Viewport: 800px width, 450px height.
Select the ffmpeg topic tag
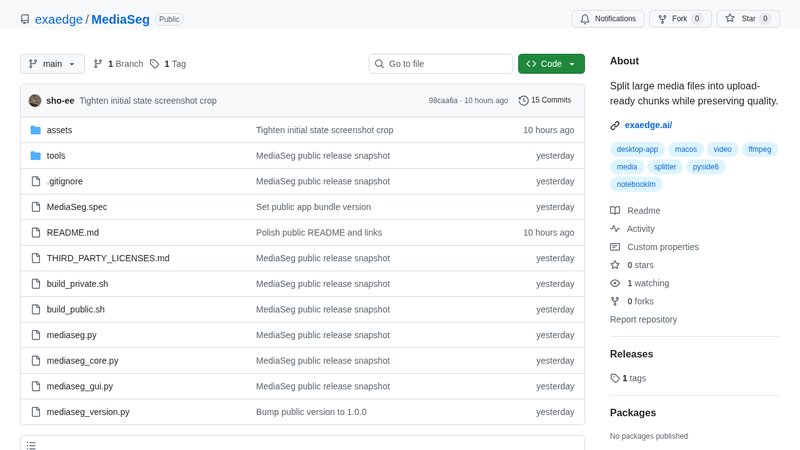click(x=759, y=149)
